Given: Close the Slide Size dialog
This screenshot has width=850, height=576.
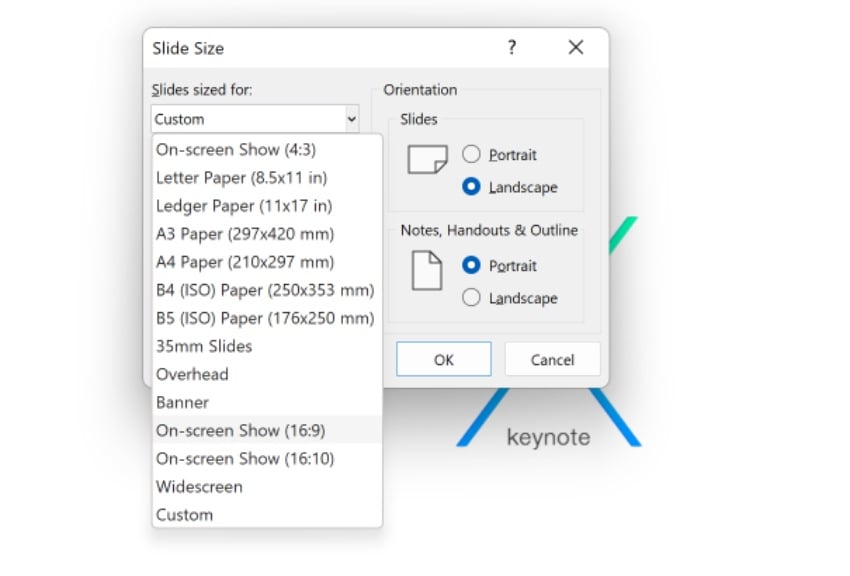Looking at the screenshot, I should [x=575, y=47].
